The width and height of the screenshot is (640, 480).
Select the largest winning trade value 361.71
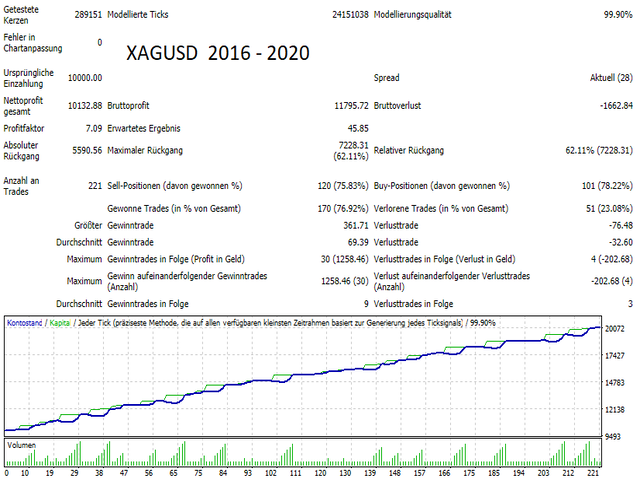(356, 226)
